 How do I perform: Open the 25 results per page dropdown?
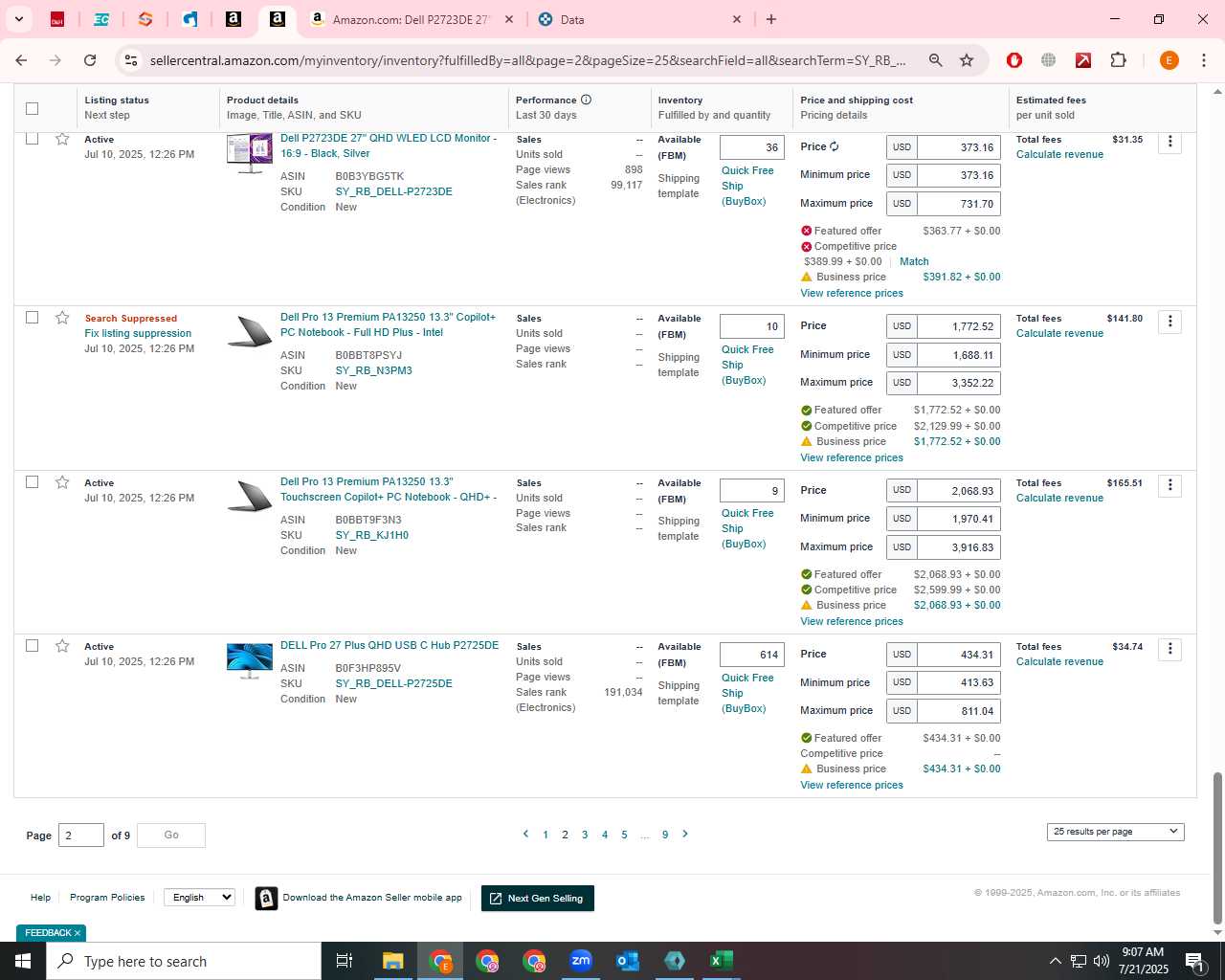[x=1115, y=832]
